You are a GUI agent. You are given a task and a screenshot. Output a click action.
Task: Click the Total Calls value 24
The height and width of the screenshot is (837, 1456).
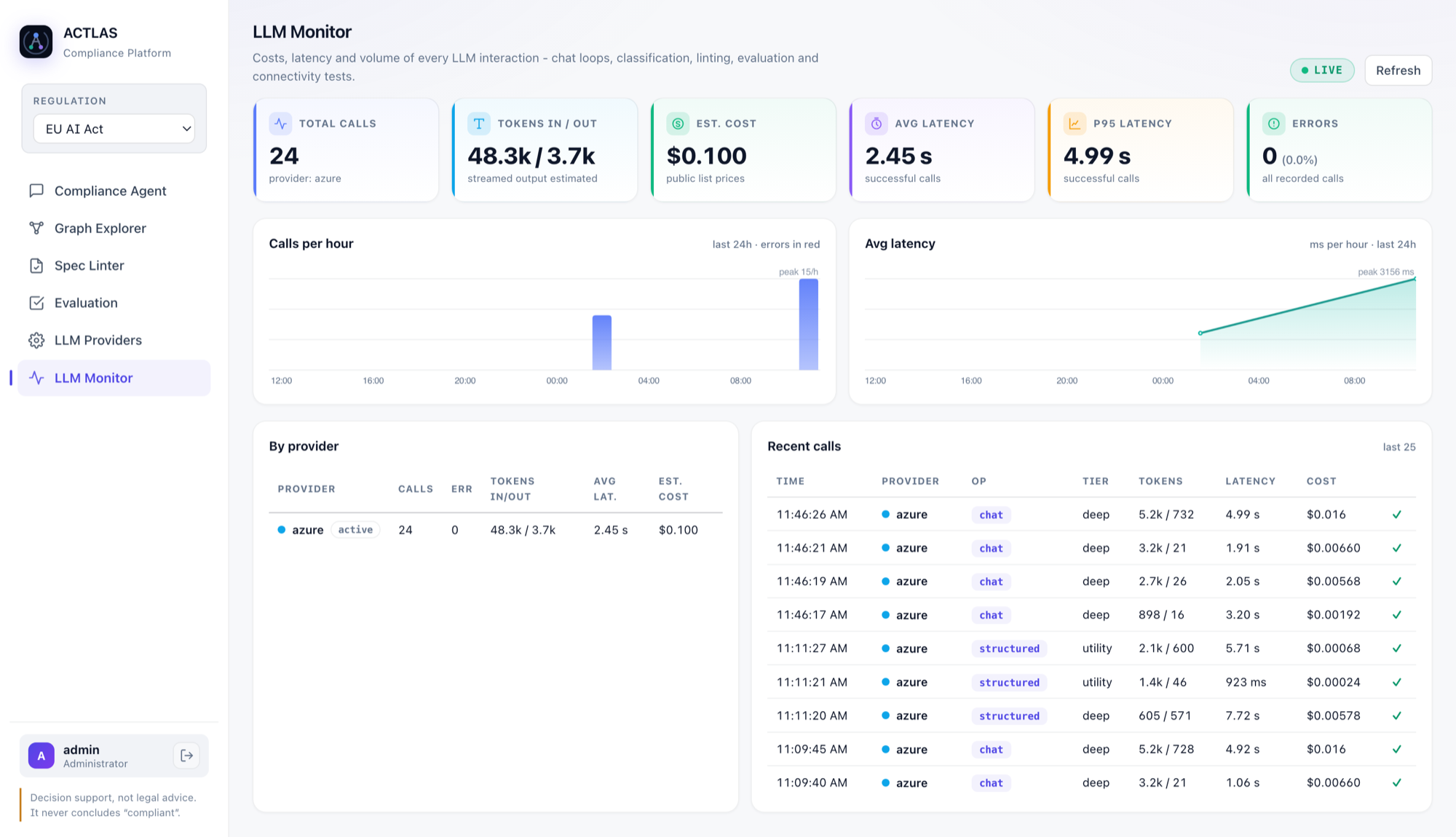tap(284, 156)
